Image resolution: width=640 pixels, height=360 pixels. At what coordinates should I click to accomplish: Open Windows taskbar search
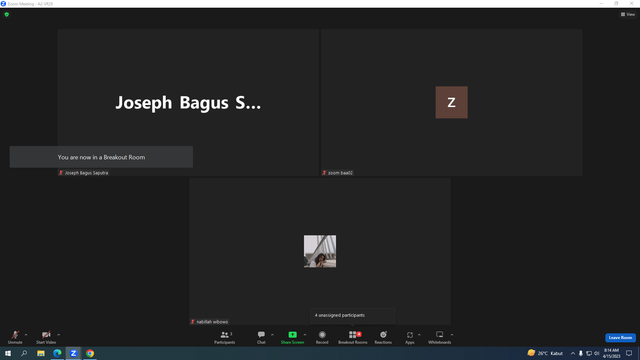(24, 353)
